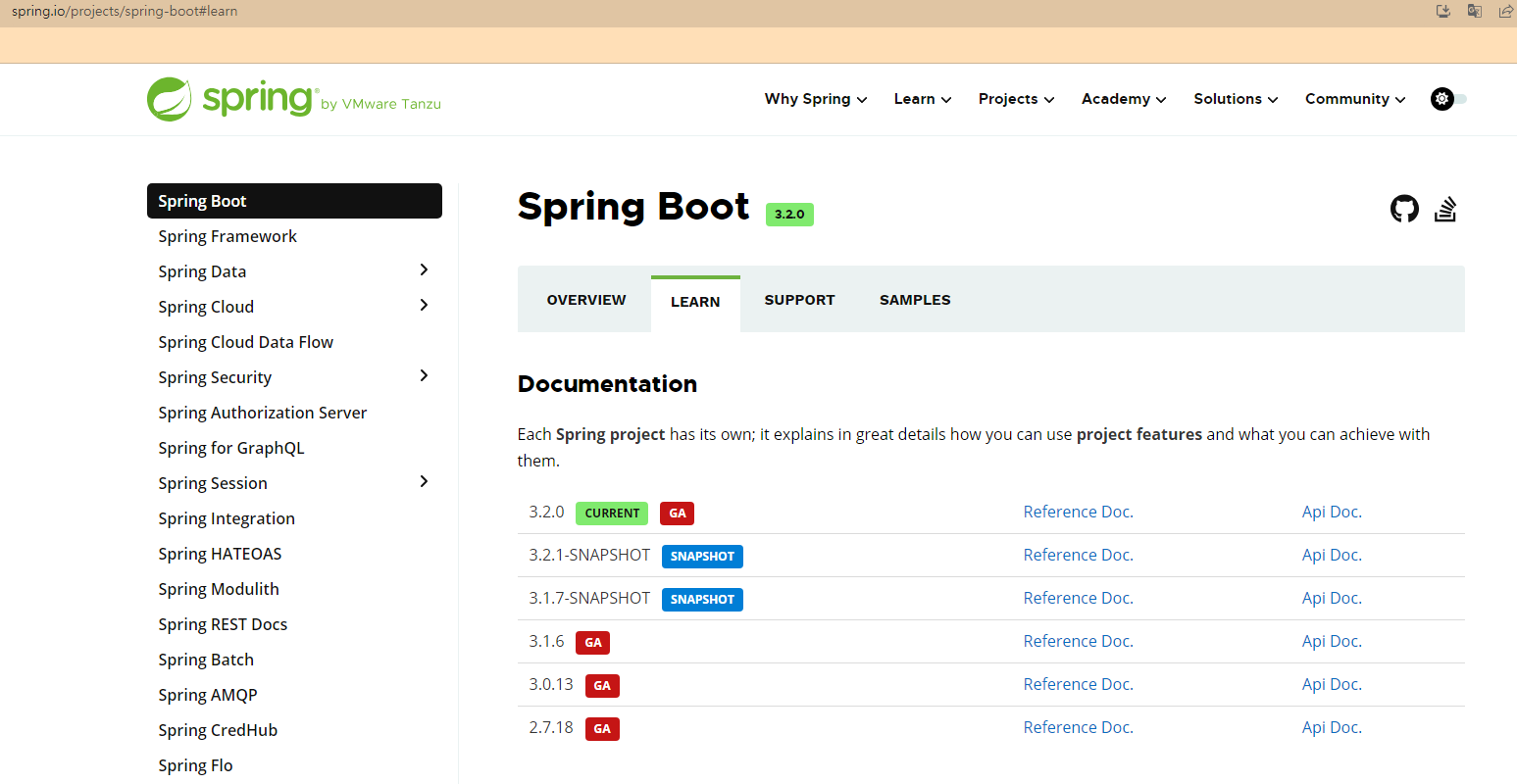Click the browser address bar URL
The height and width of the screenshot is (784, 1517).
[x=125, y=12]
